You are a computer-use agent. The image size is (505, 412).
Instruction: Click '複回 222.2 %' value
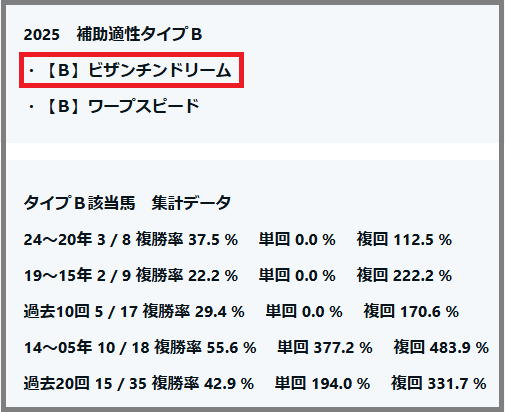coord(404,275)
